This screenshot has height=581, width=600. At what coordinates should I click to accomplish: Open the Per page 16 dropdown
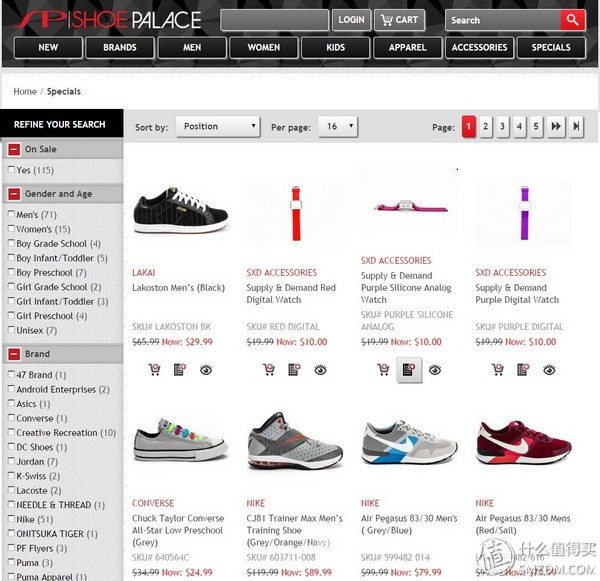coord(338,127)
